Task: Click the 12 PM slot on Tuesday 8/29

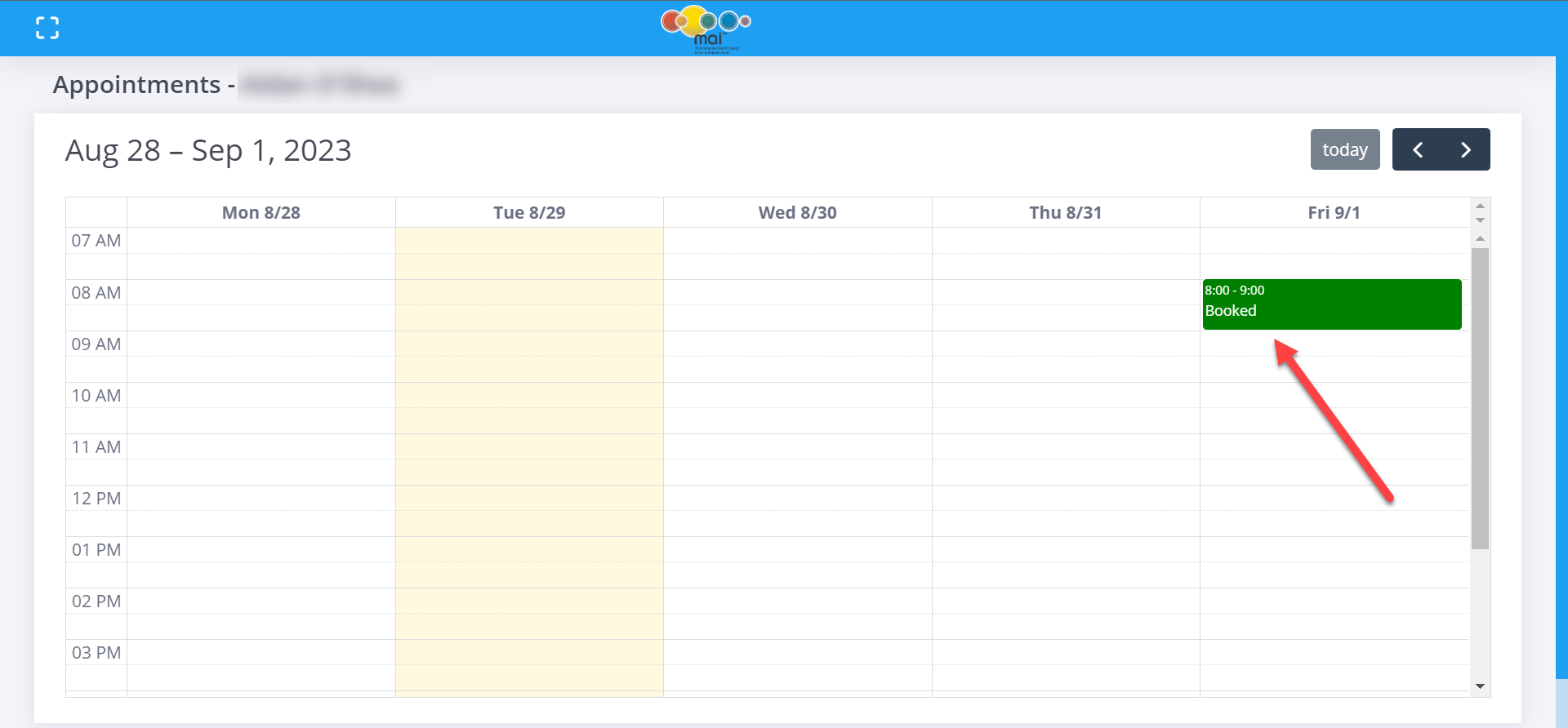Action: [x=529, y=499]
